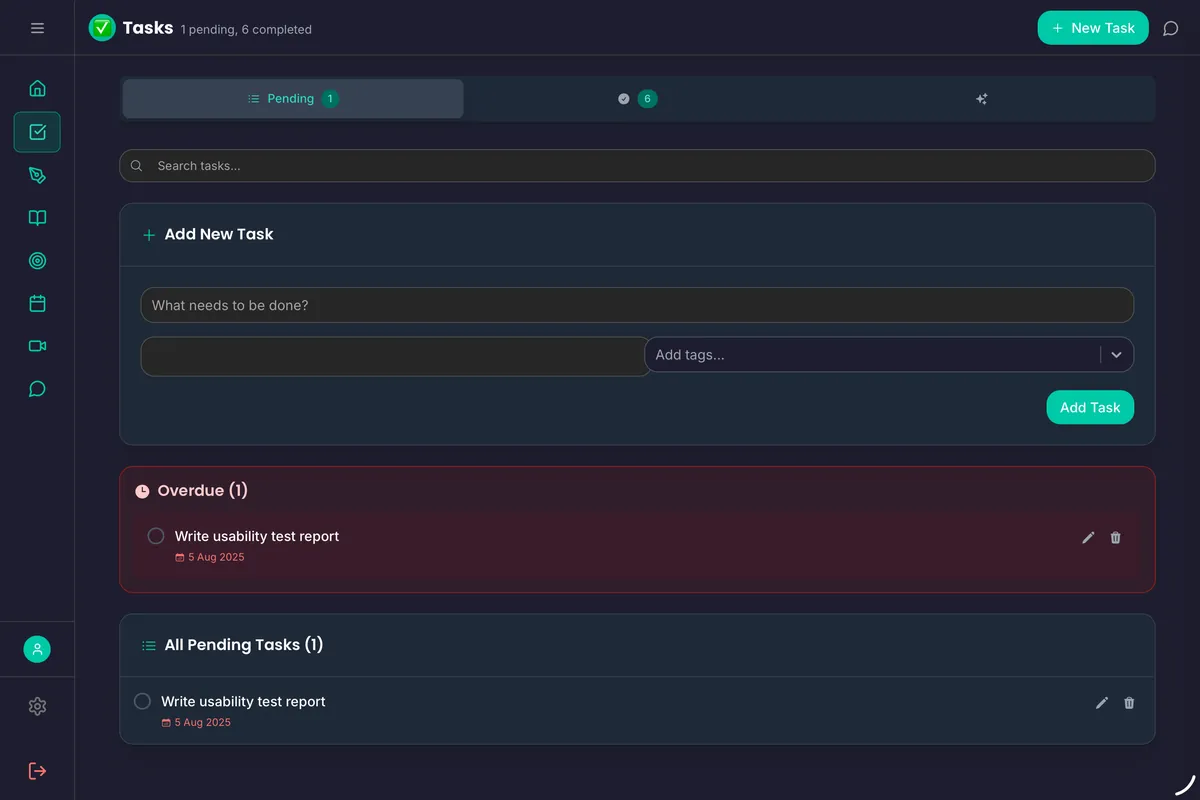Screen dimensions: 1200x800
Task: Open the hamburger menu
Action: (x=37, y=28)
